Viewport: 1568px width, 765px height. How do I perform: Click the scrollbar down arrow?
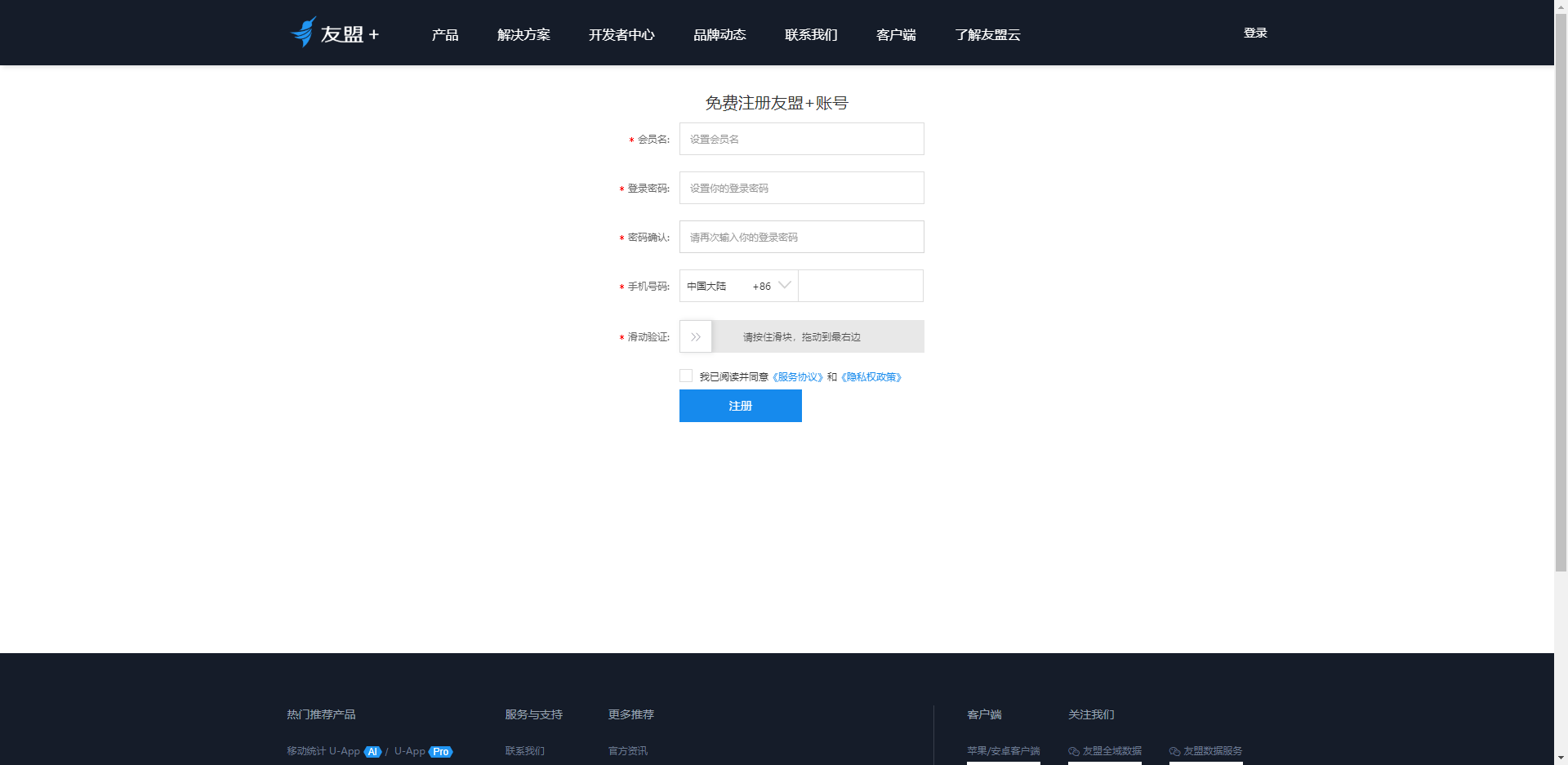point(1561,758)
